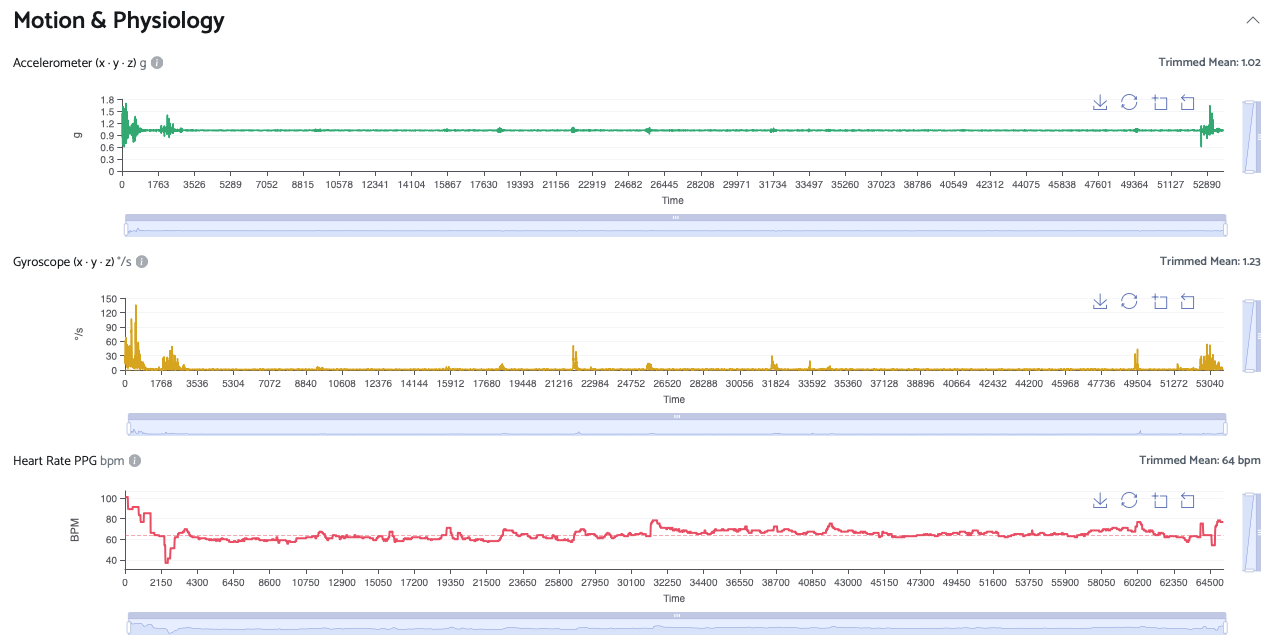This screenshot has height=644, width=1273.
Task: Restore the Accelerometer chart view
Action: (x=1129, y=102)
